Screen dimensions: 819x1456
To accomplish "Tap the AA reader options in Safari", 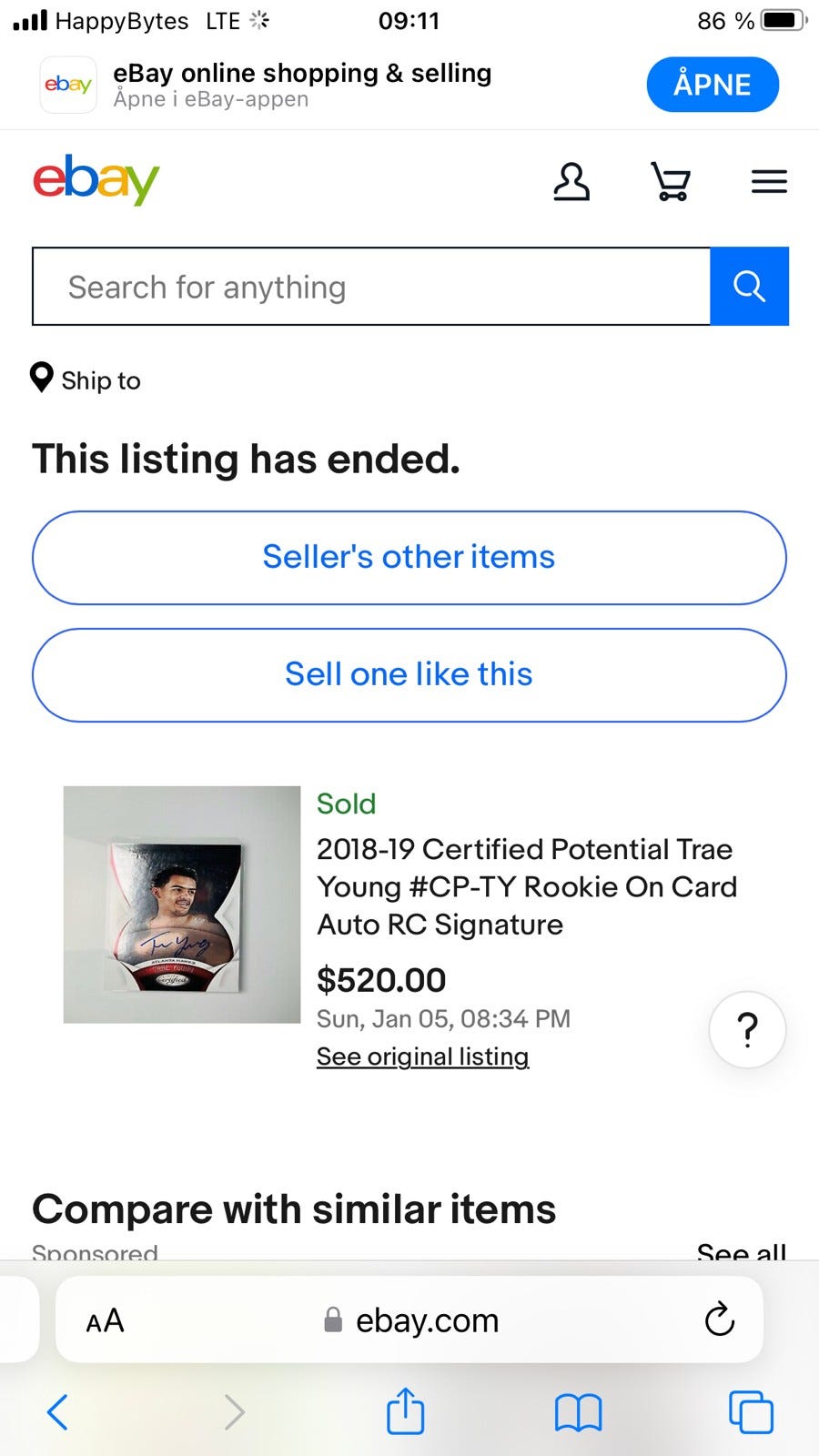I will (x=105, y=1320).
